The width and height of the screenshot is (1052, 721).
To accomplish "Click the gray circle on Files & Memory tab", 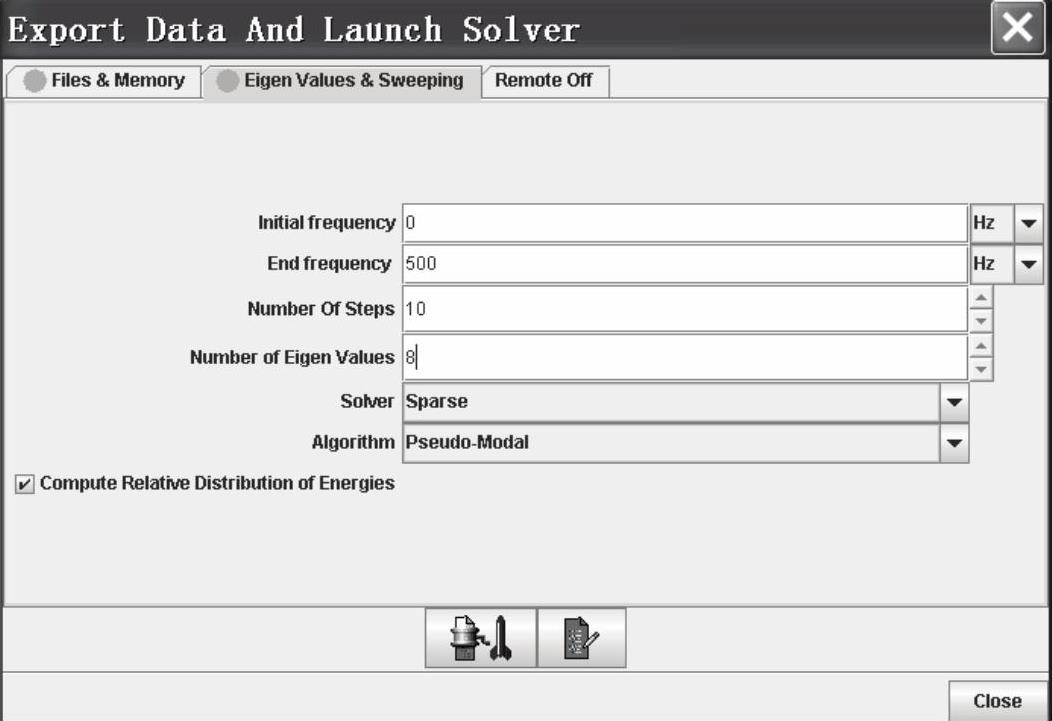I will [x=35, y=81].
